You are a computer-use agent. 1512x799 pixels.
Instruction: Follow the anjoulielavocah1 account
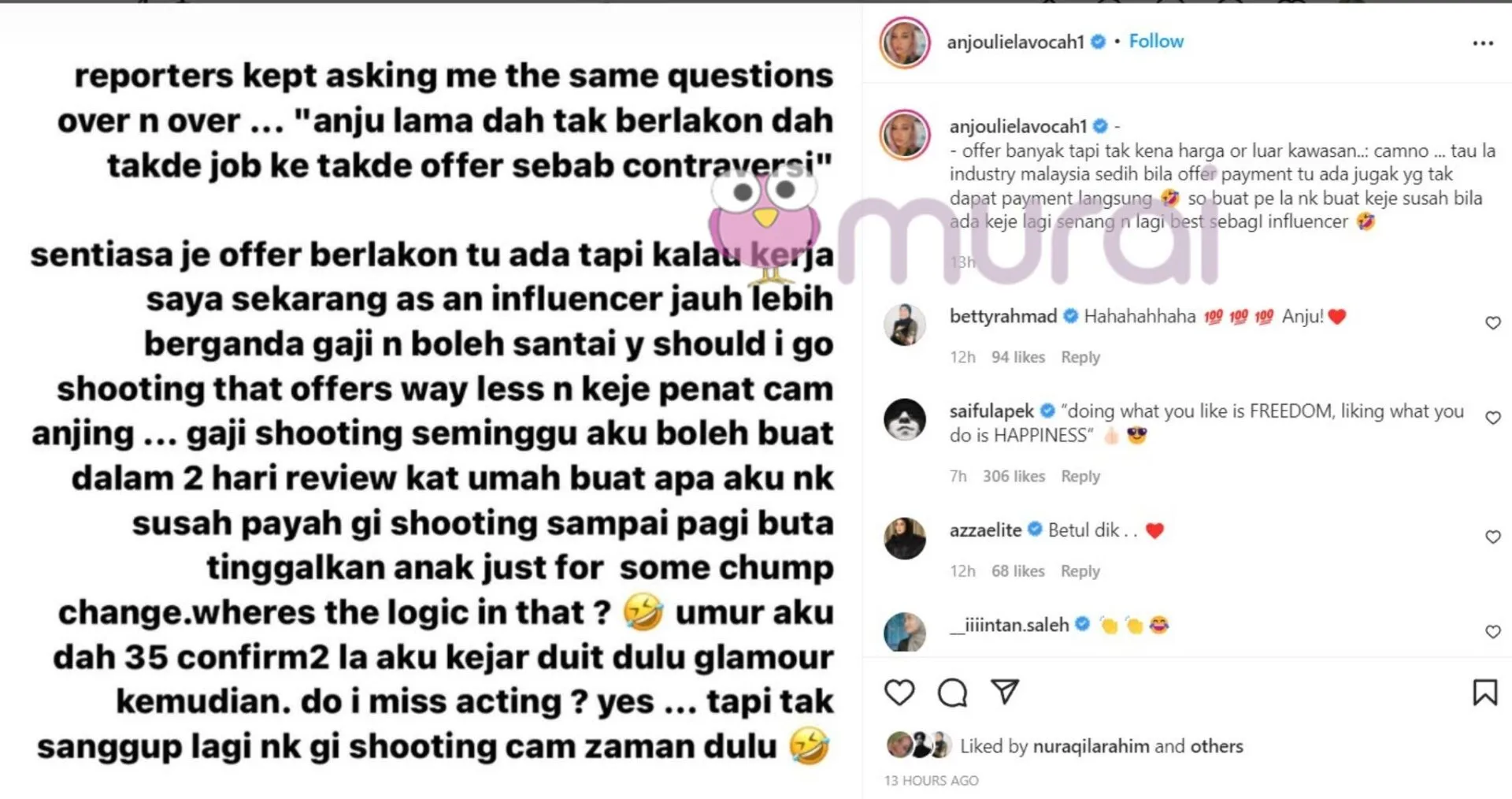tap(1156, 41)
